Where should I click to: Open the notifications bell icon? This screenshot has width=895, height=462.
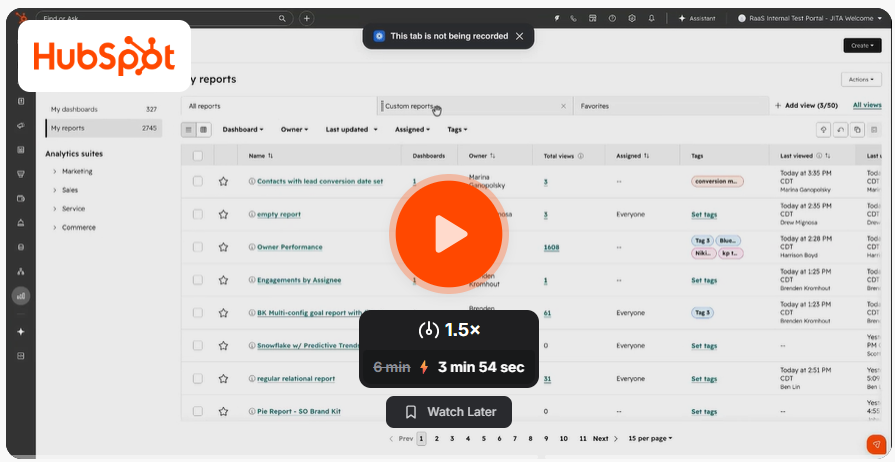[651, 18]
